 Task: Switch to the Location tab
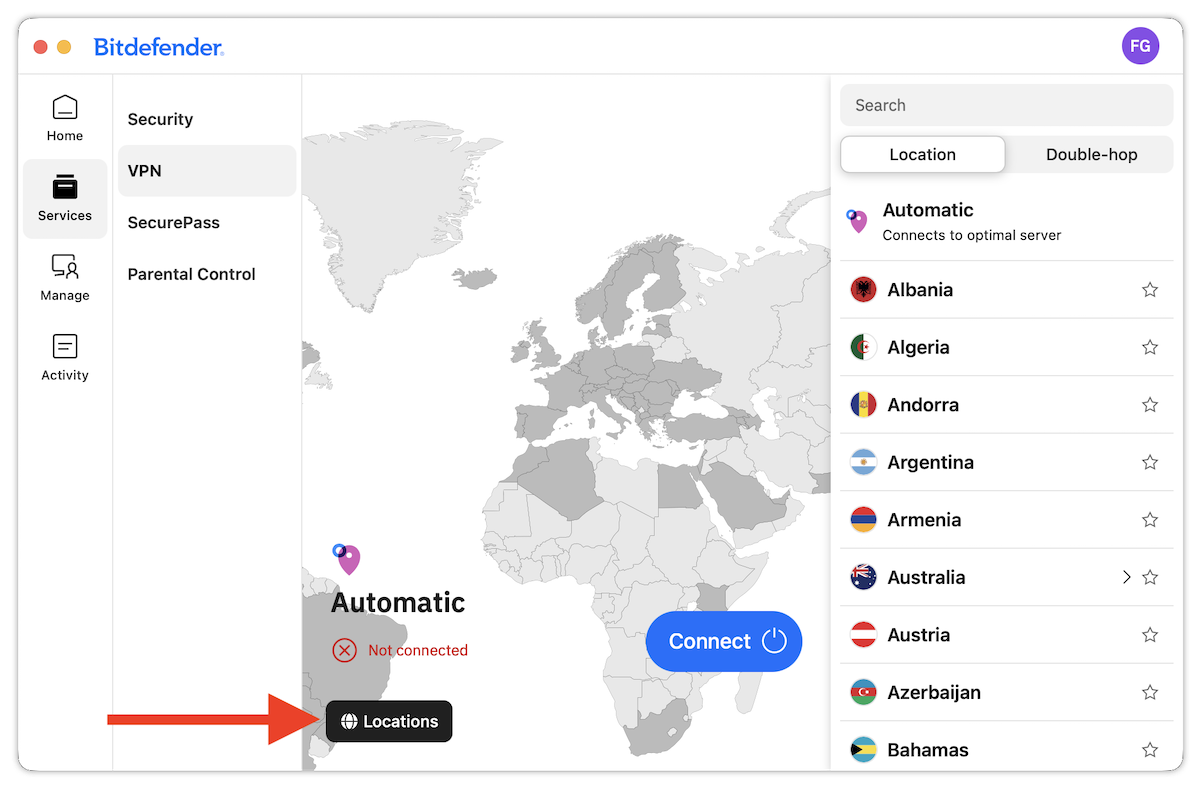[x=922, y=154]
